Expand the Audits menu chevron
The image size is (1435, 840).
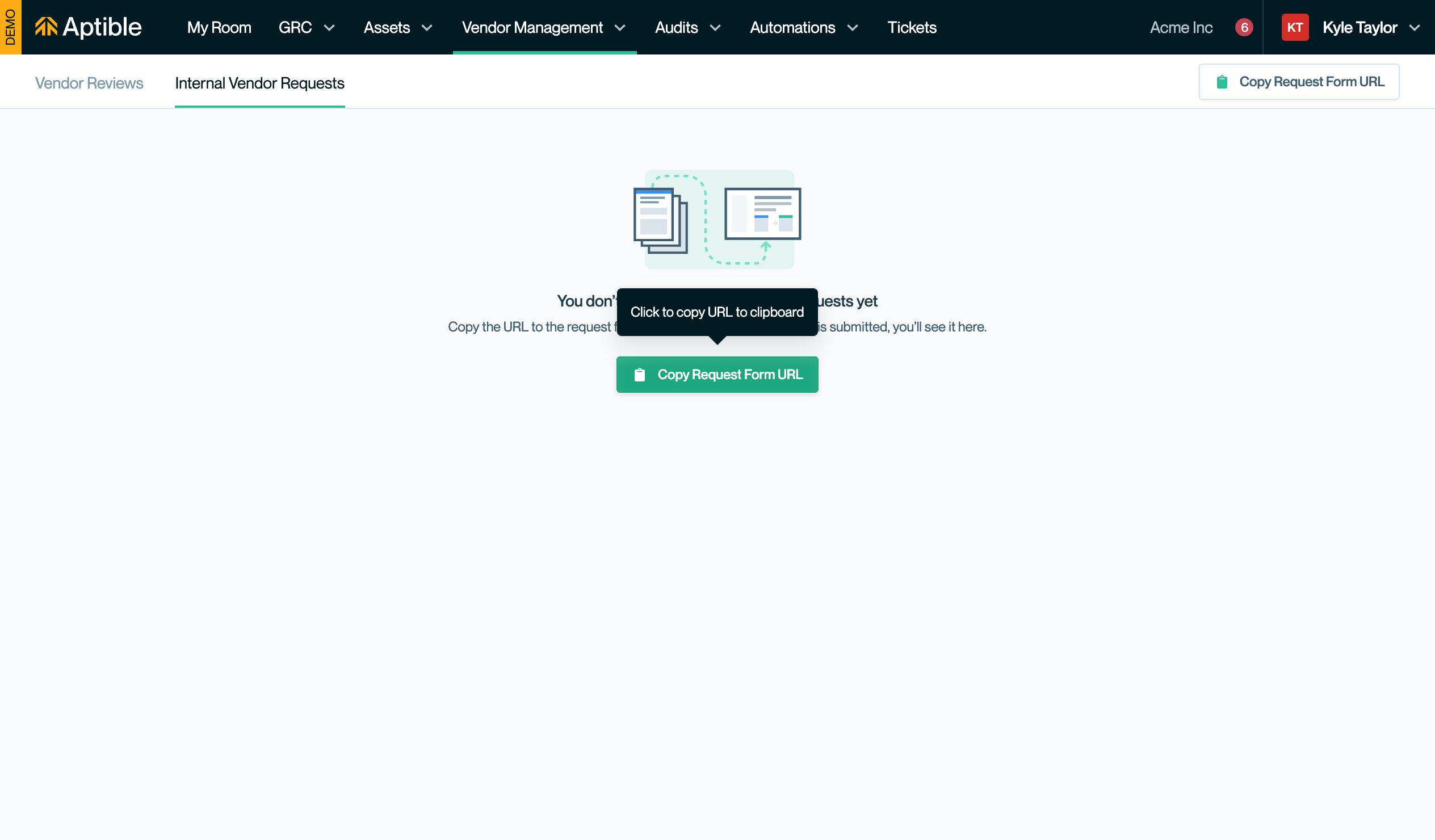(x=715, y=28)
